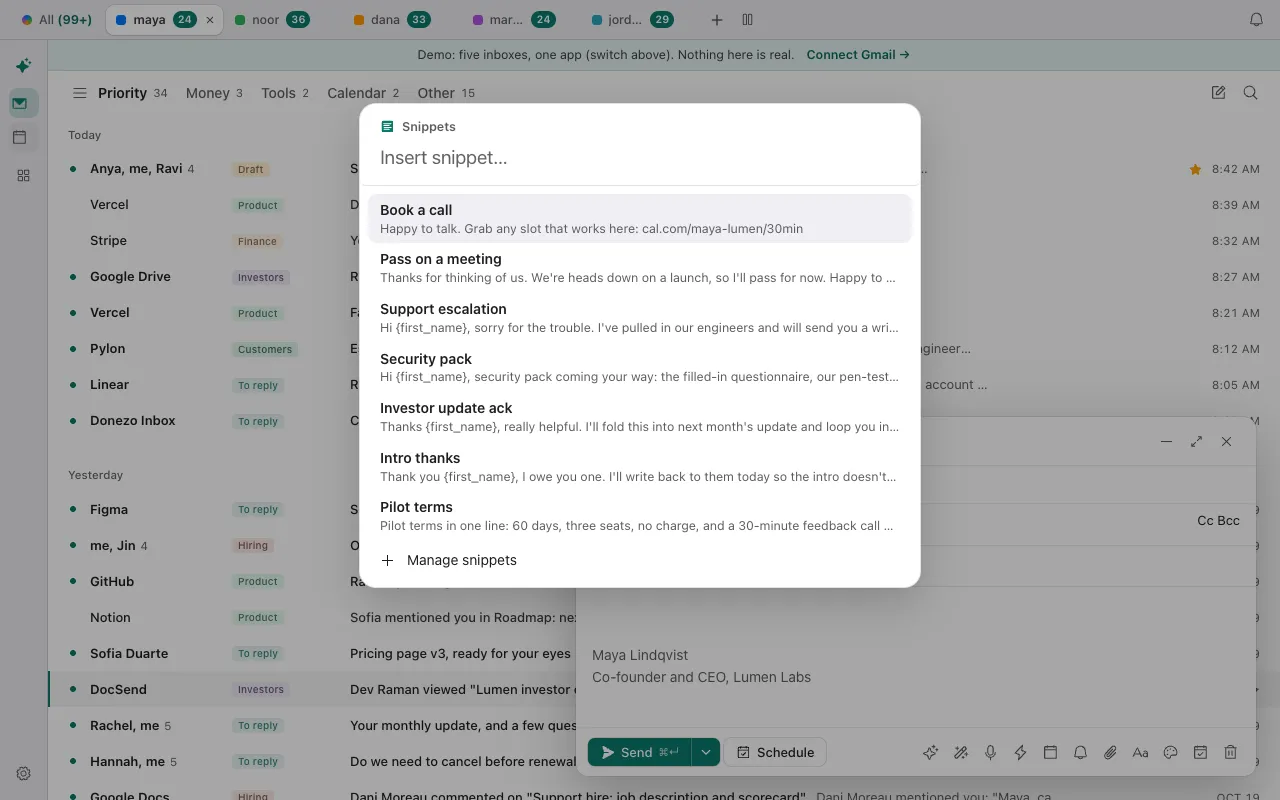The height and width of the screenshot is (800, 1280).
Task: Close the maya inbox tab
Action: coord(209,20)
